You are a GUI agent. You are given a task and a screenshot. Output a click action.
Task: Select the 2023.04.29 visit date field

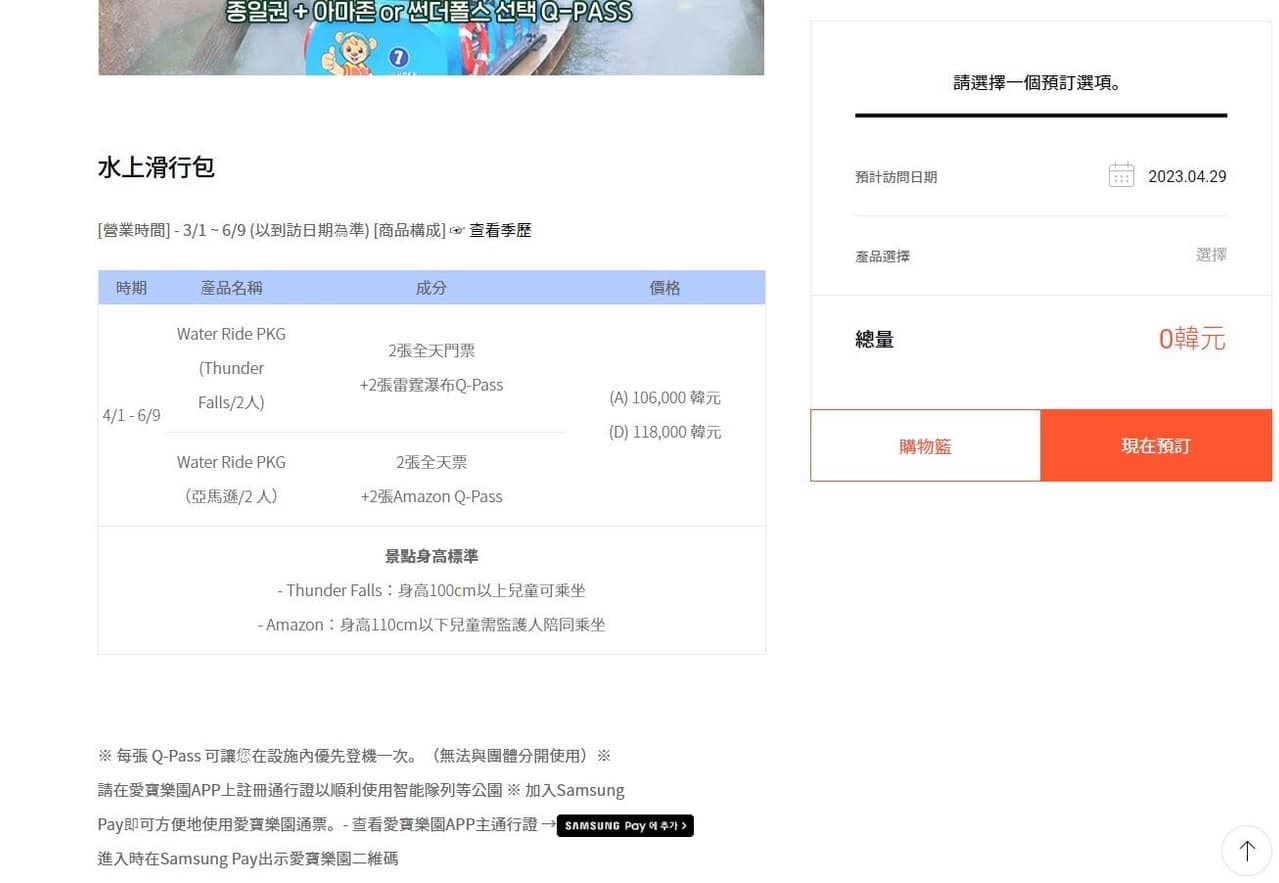[1187, 176]
